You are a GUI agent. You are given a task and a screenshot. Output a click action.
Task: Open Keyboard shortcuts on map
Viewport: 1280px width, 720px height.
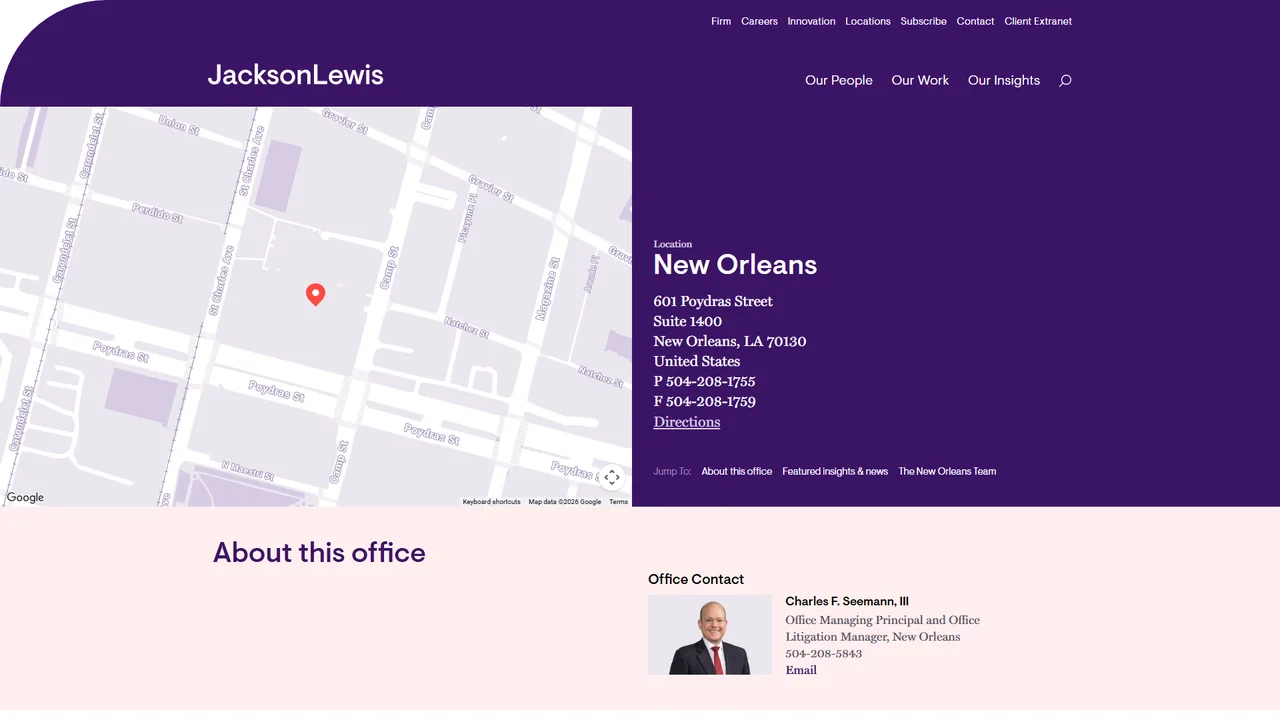[x=491, y=502]
